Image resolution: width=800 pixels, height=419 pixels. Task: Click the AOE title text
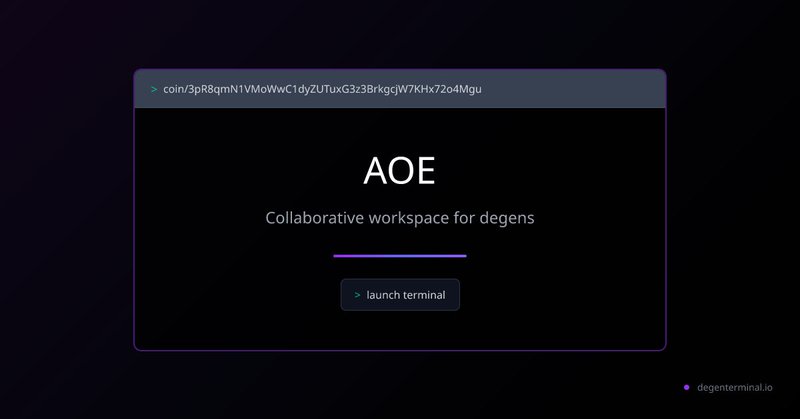point(399,170)
